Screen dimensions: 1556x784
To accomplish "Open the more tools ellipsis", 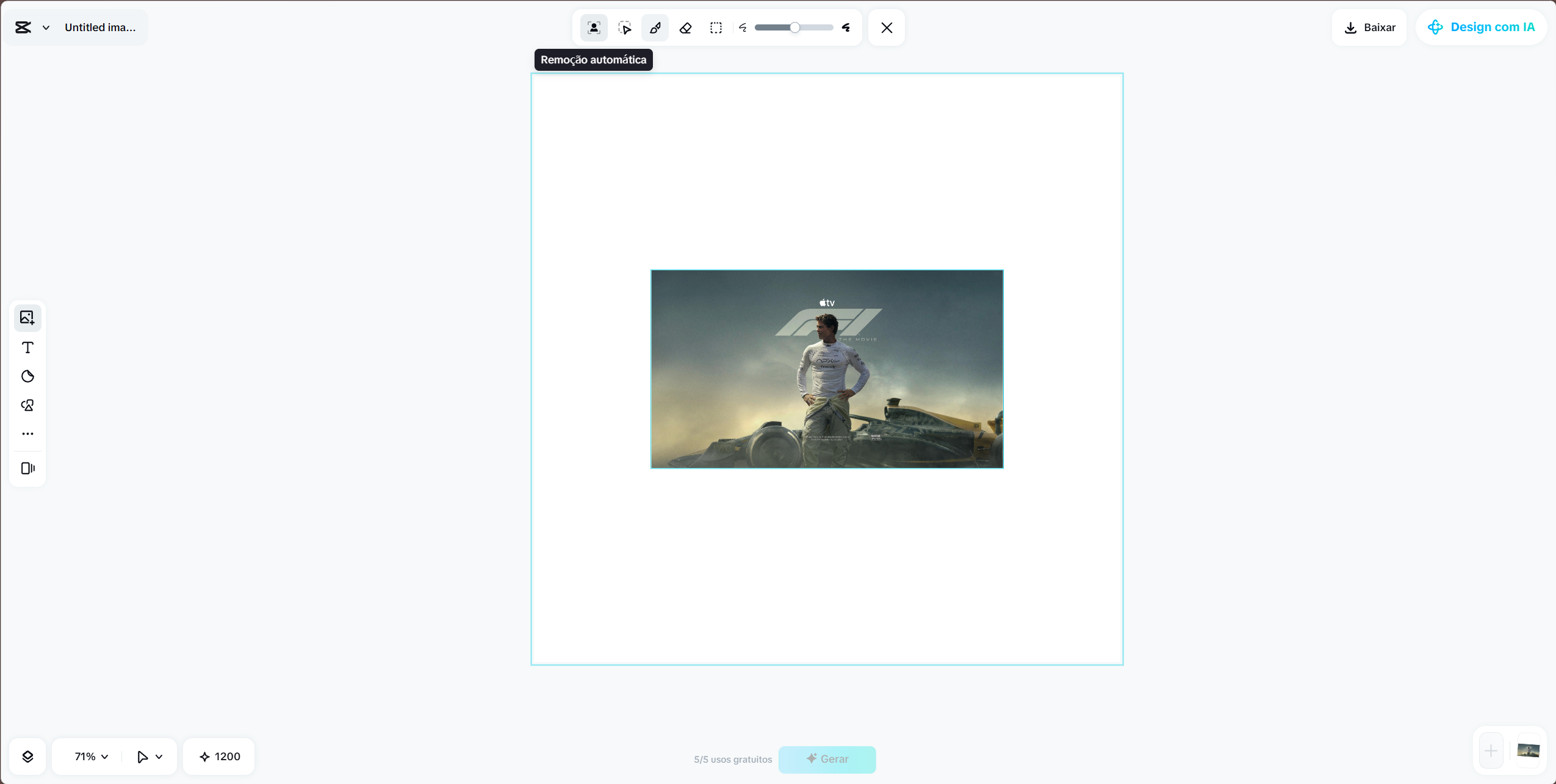I will point(27,434).
